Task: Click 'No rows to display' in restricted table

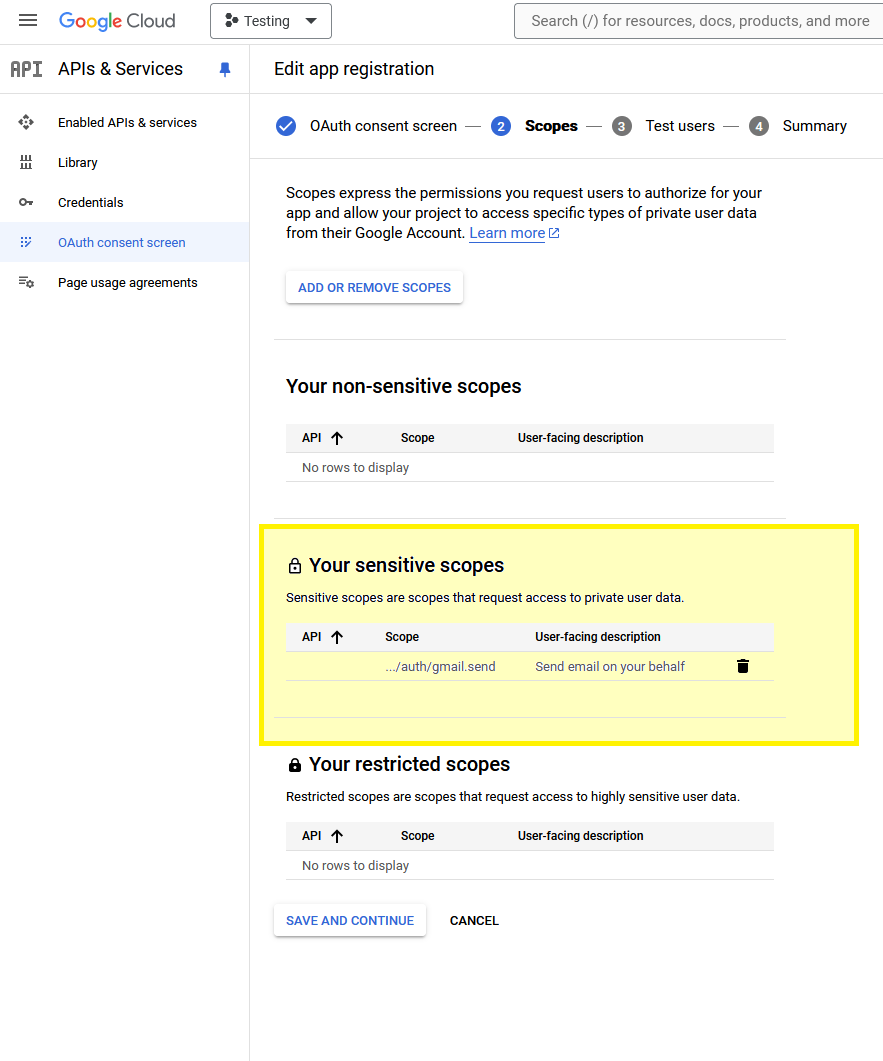Action: (355, 865)
